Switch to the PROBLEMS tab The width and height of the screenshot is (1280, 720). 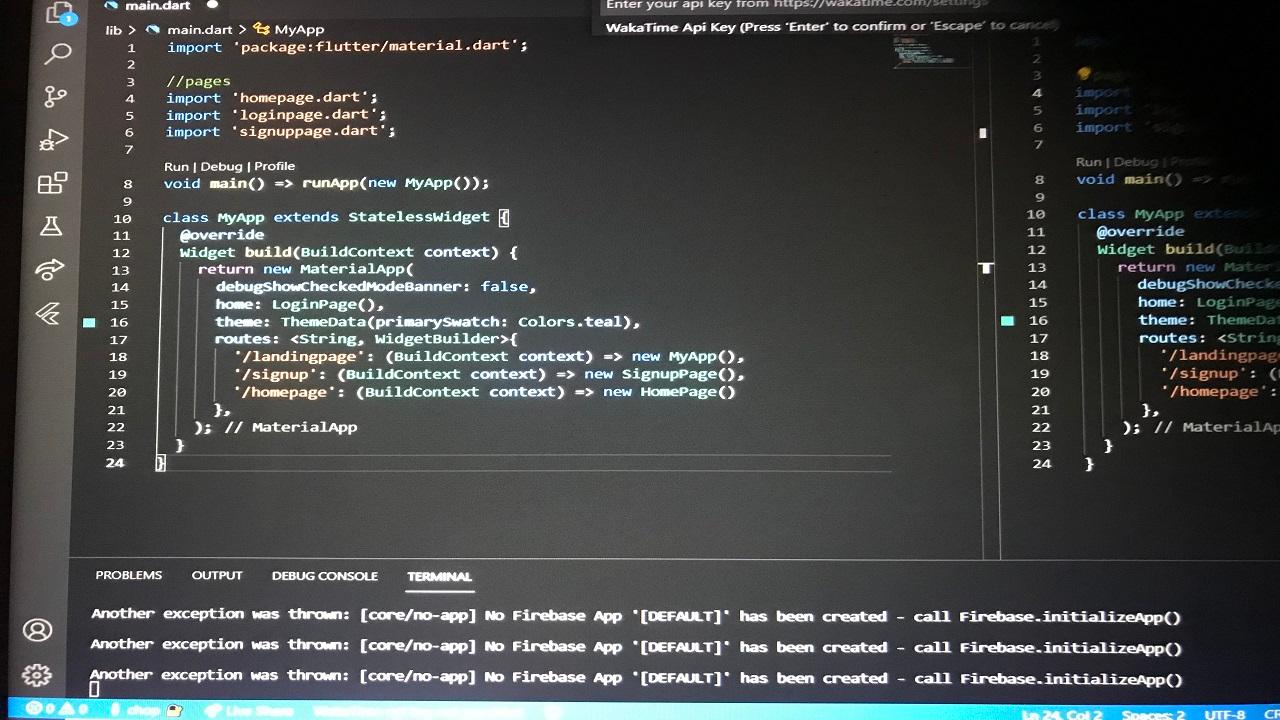127,575
